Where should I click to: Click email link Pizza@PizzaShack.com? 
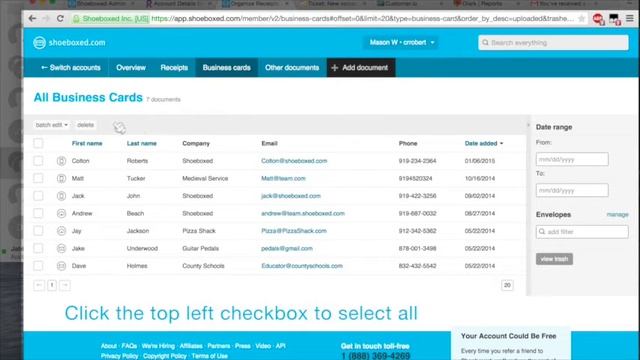pyautogui.click(x=294, y=231)
